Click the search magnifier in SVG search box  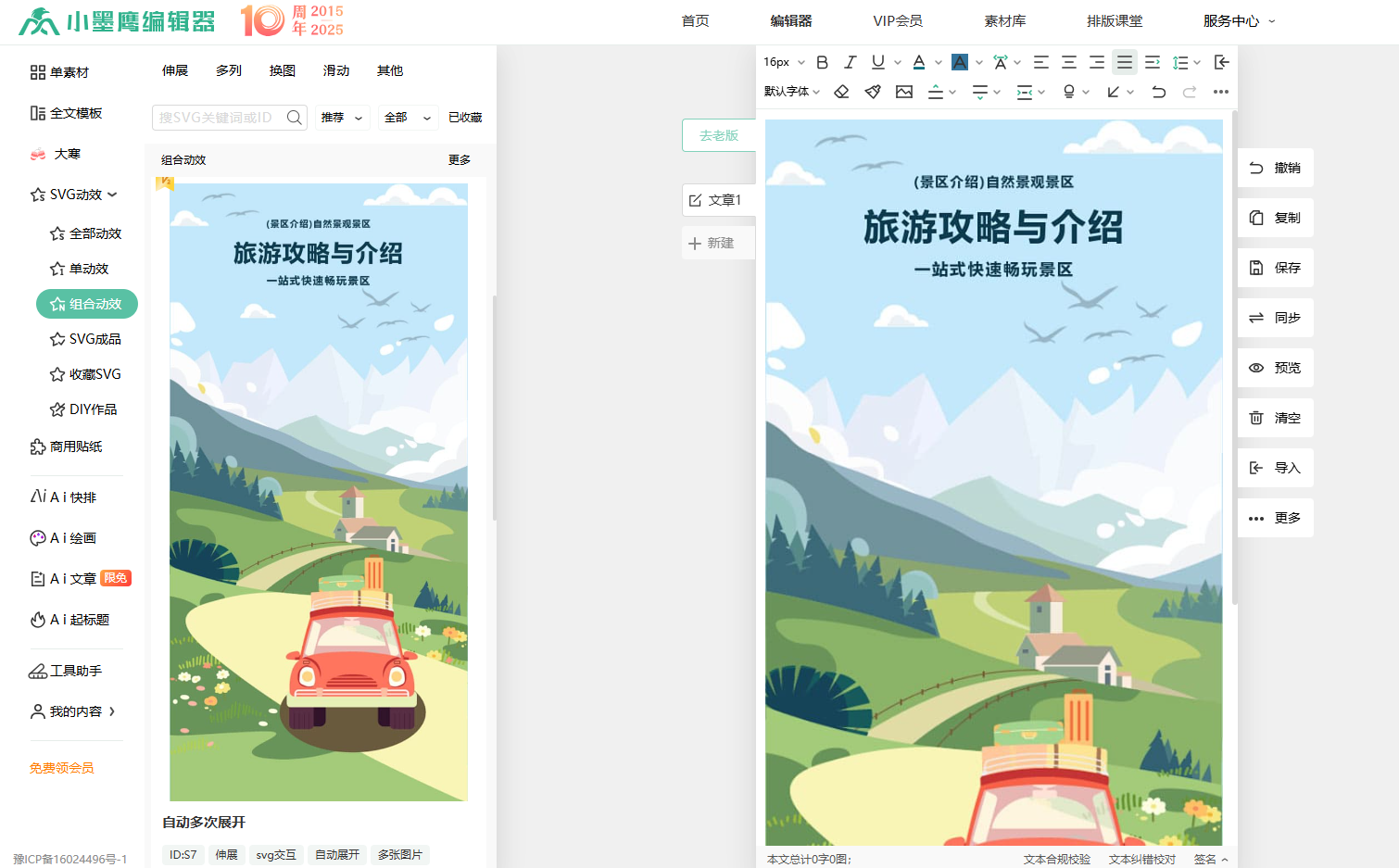click(295, 118)
